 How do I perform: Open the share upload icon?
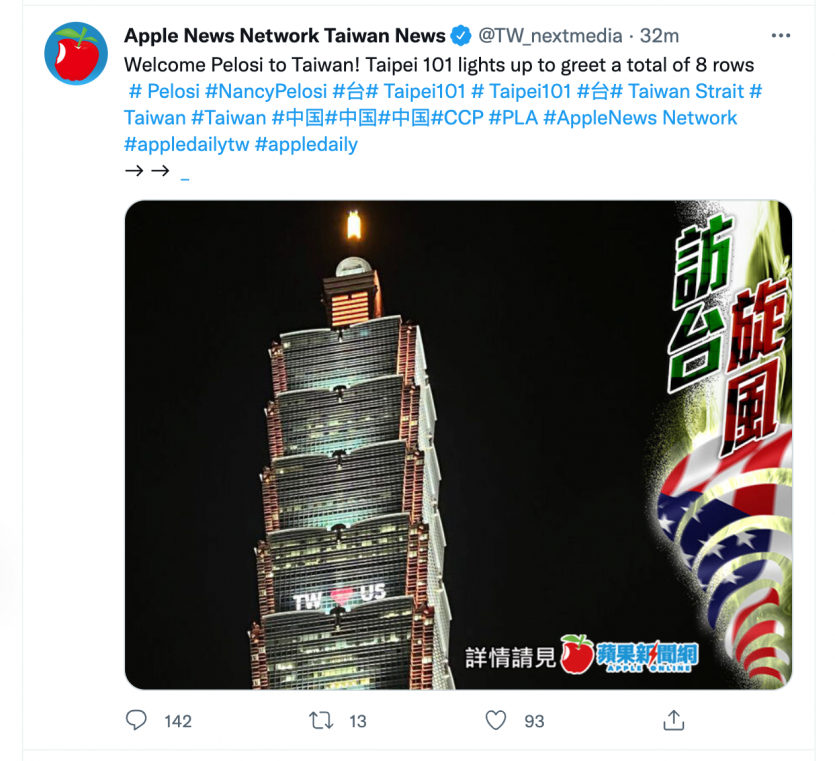pyautogui.click(x=674, y=720)
